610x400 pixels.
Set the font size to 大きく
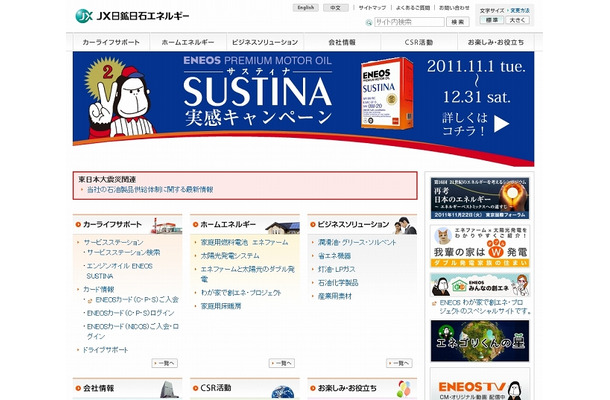pyautogui.click(x=517, y=20)
